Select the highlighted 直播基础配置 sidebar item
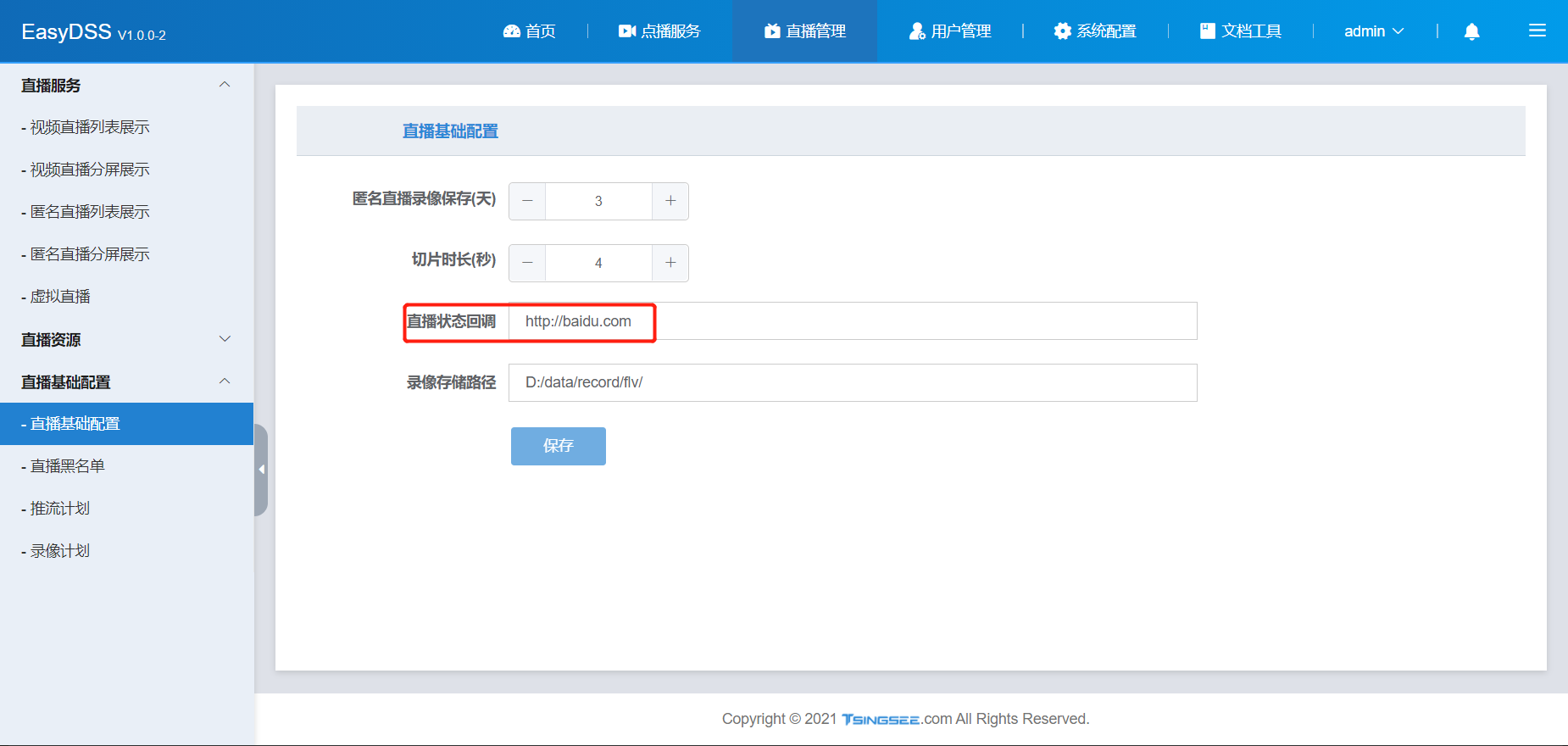Image resolution: width=1568 pixels, height=746 pixels. point(127,424)
